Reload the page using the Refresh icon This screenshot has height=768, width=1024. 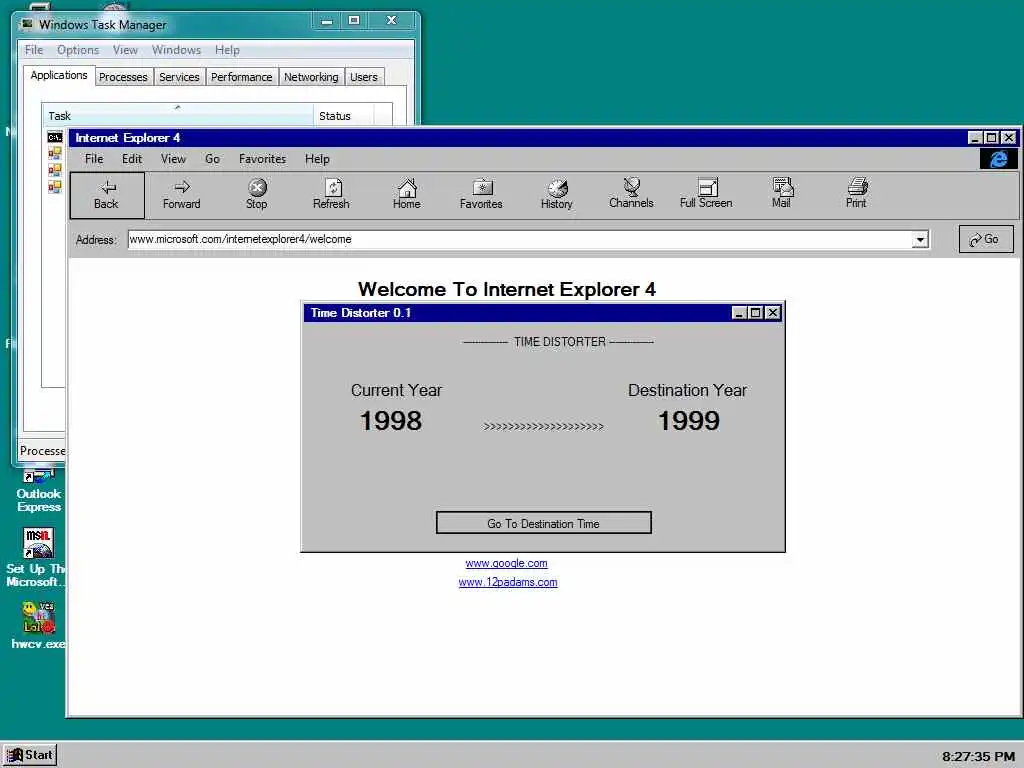pos(331,195)
